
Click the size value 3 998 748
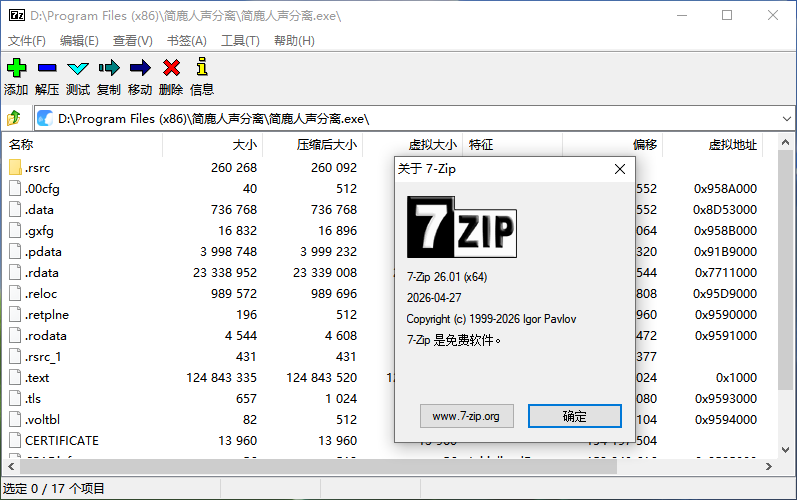228,252
